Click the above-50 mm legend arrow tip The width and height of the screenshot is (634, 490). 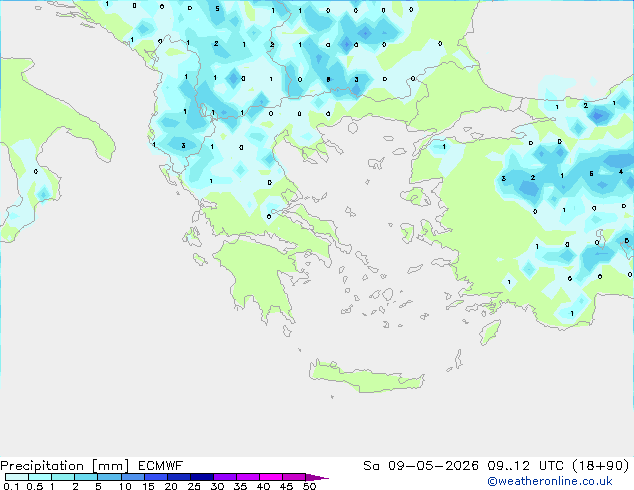317,477
